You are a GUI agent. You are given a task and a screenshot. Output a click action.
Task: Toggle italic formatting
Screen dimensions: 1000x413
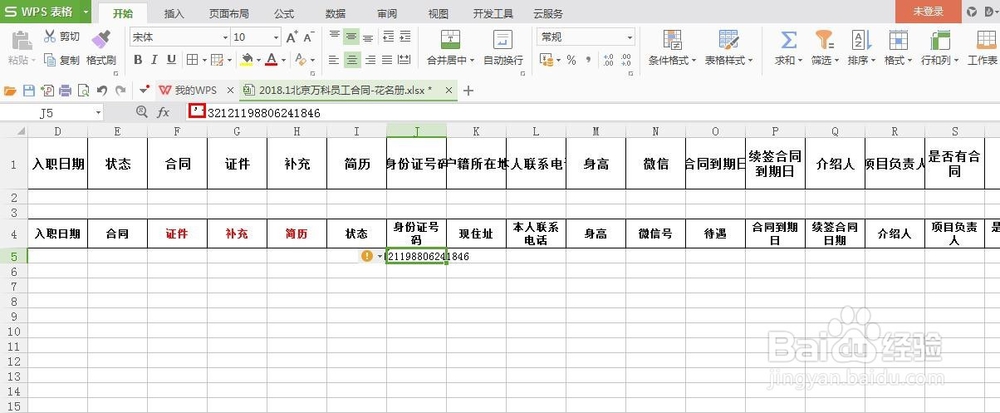(x=154, y=60)
